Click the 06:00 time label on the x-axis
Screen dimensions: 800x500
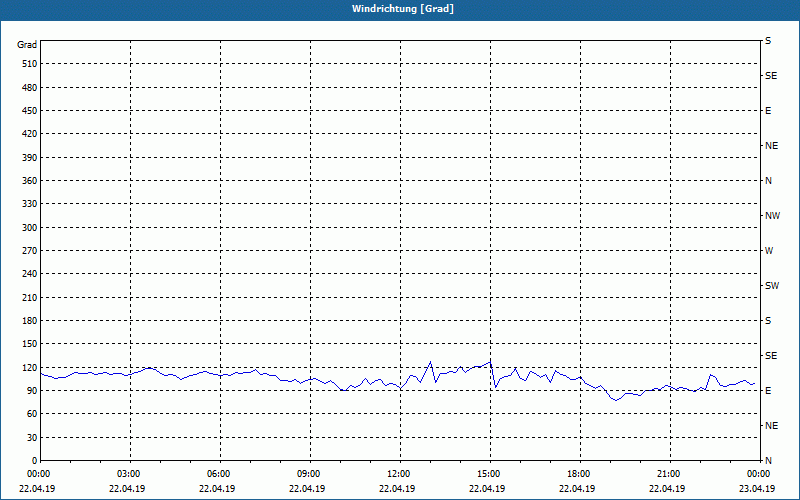tap(220, 474)
